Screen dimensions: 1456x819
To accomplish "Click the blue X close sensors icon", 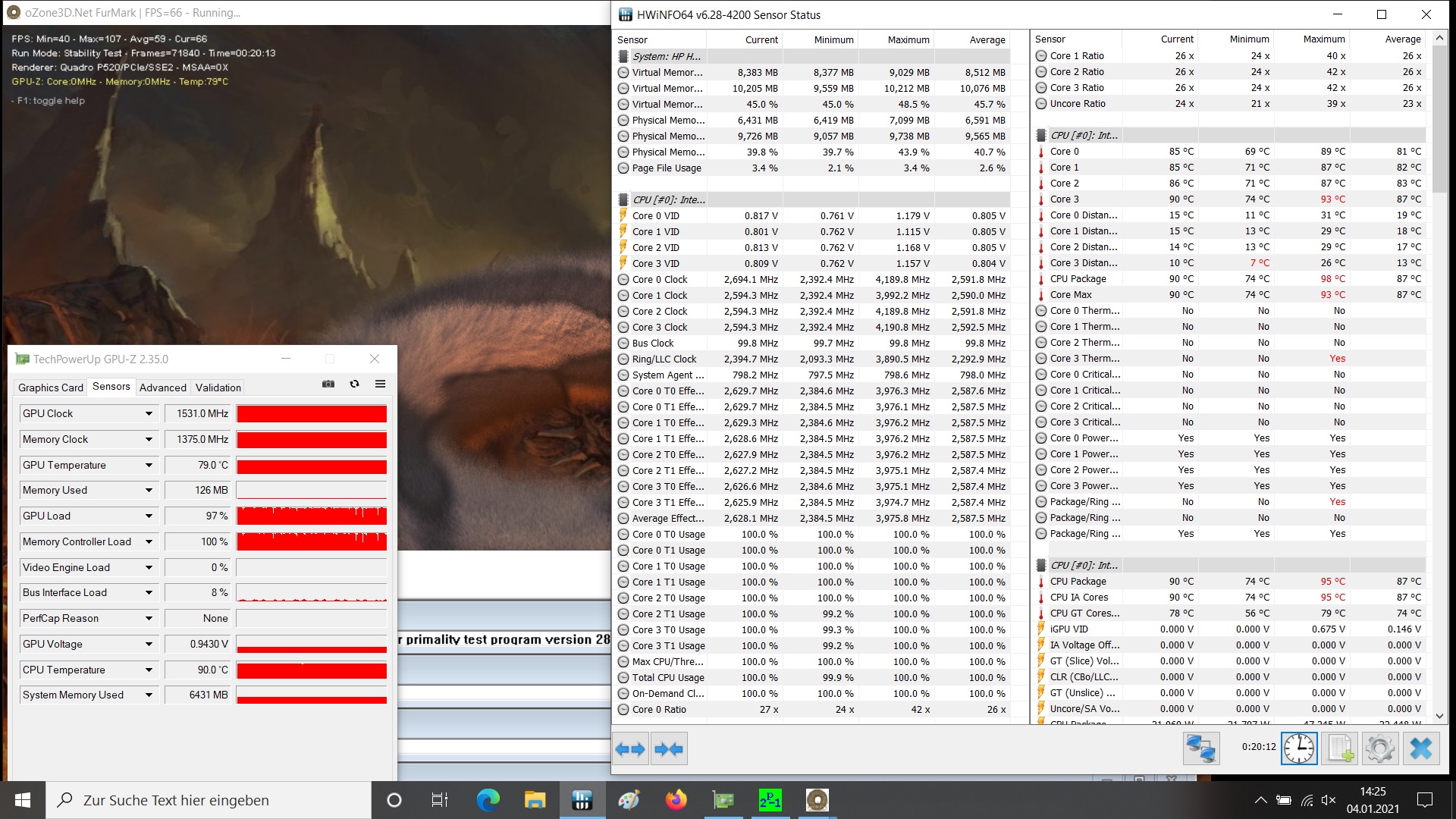I will pos(1420,748).
